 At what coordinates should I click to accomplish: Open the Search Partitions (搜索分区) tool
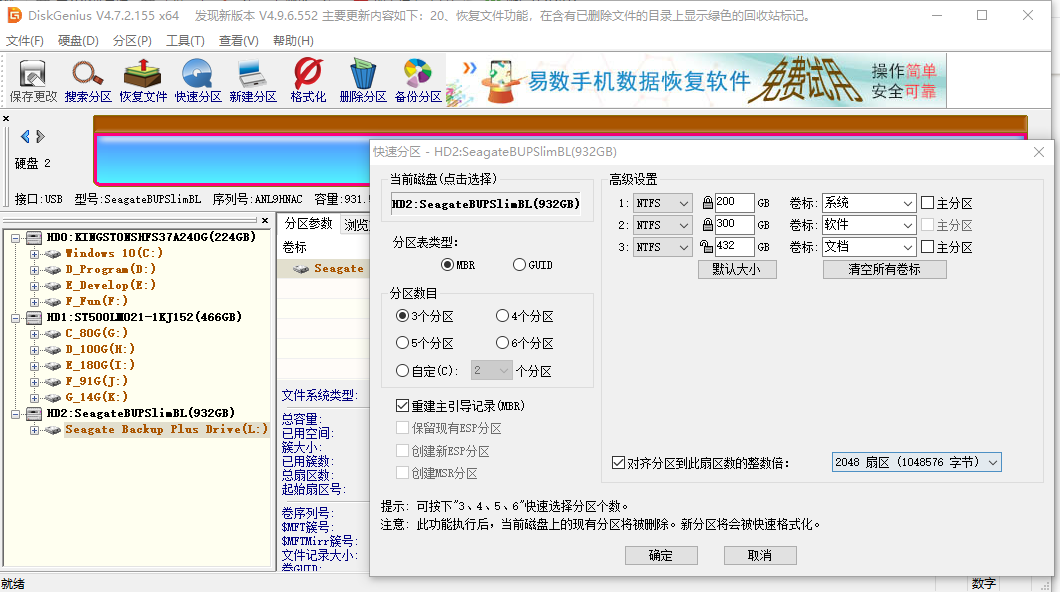pyautogui.click(x=88, y=81)
